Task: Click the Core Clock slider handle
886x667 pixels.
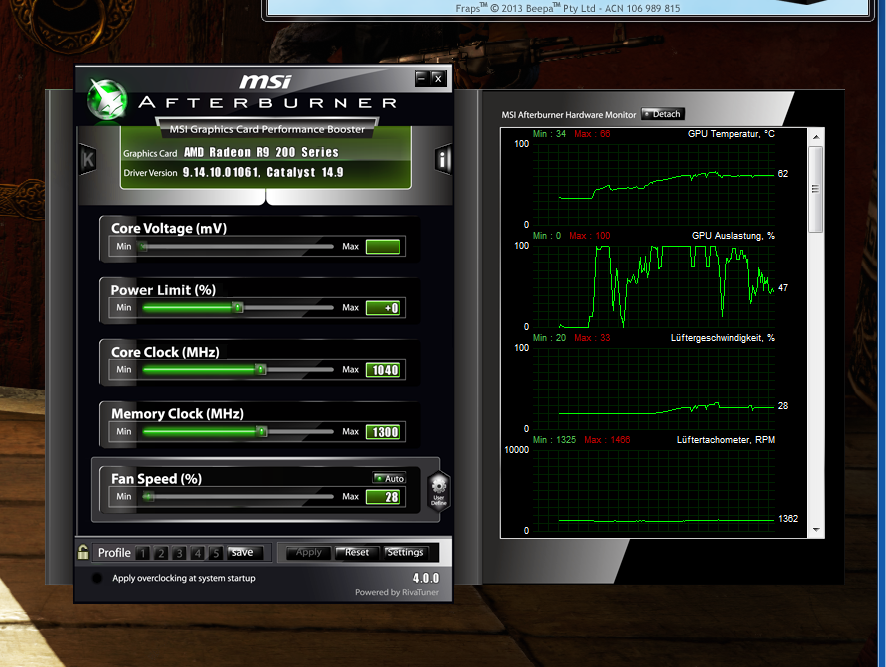Action: coord(260,370)
